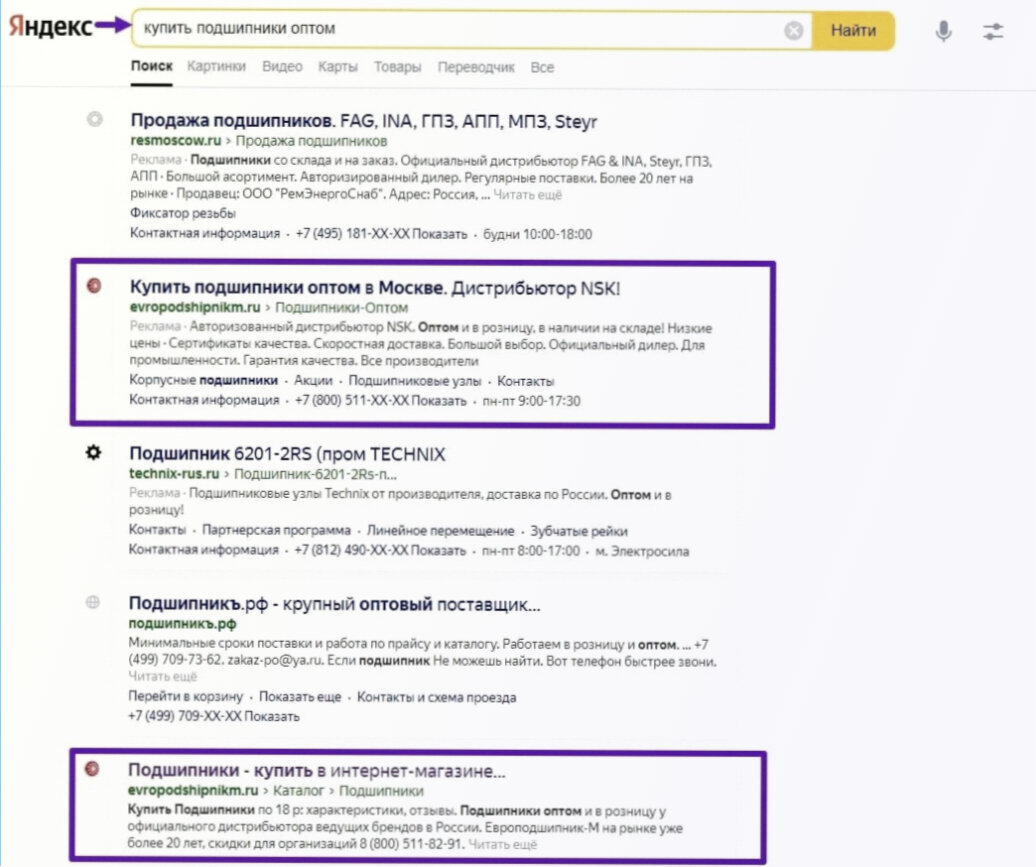Screen dimensions: 1036x867
Task: Open Подшипникъ.рф крупный оптовый поставщик result
Action: coord(334,604)
